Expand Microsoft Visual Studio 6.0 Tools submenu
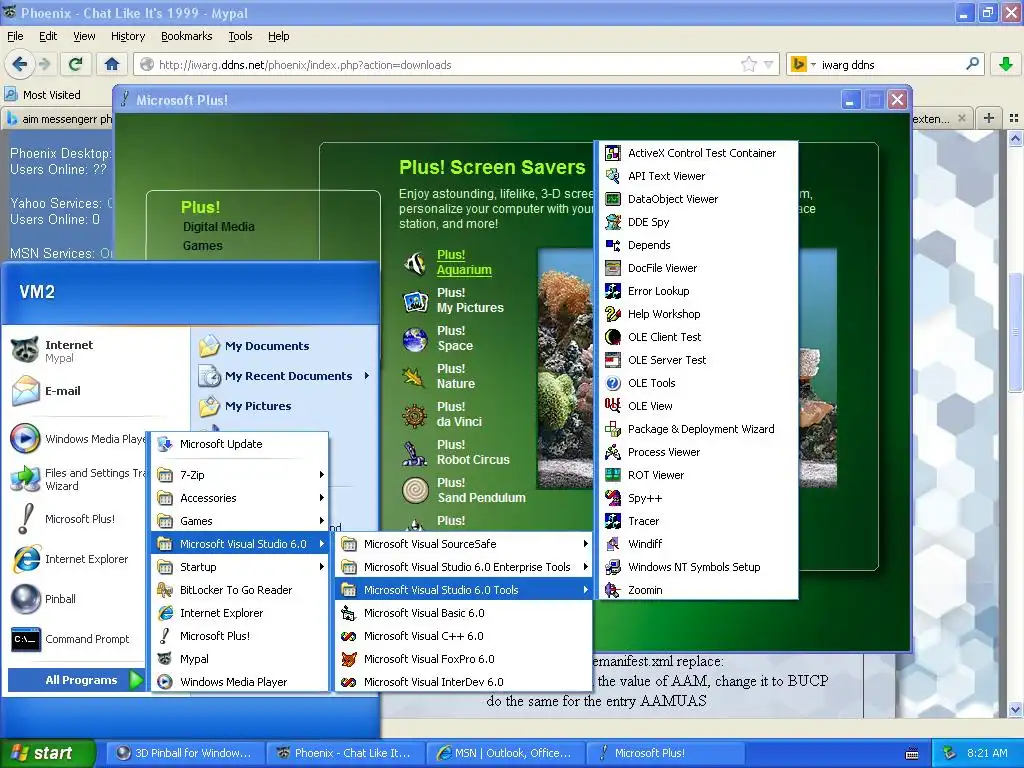This screenshot has width=1024, height=768. pos(463,590)
